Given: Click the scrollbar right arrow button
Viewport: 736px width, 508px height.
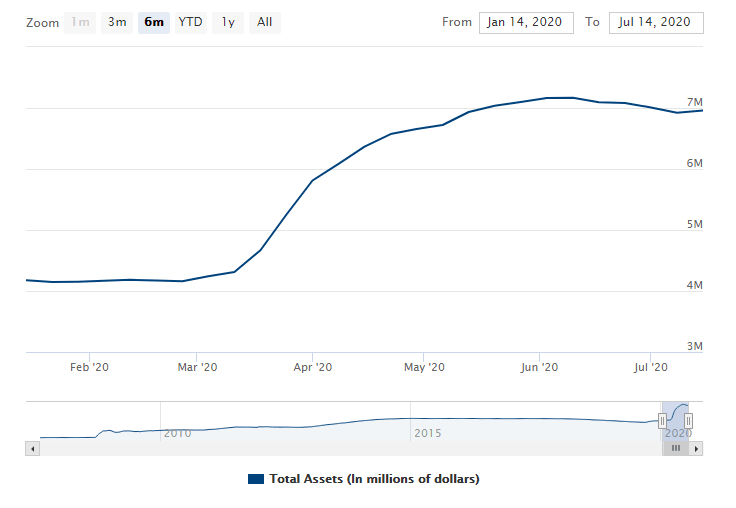Looking at the screenshot, I should 697,449.
